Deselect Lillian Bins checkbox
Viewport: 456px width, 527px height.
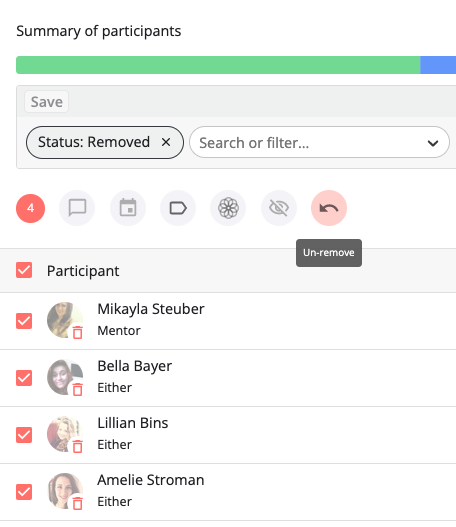pyautogui.click(x=24, y=435)
